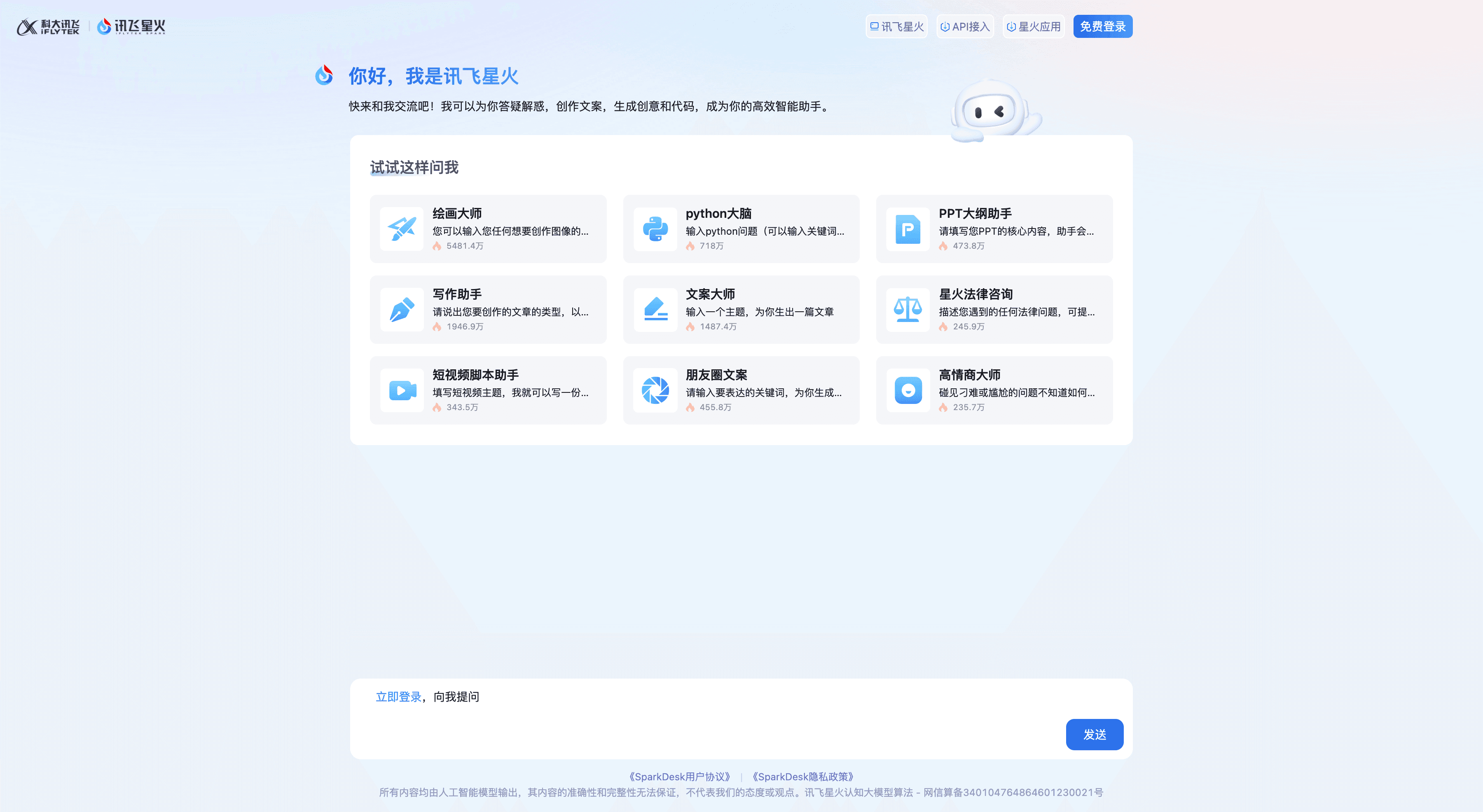
Task: Select the 绘画大师 paintbrush icon
Action: [x=402, y=229]
